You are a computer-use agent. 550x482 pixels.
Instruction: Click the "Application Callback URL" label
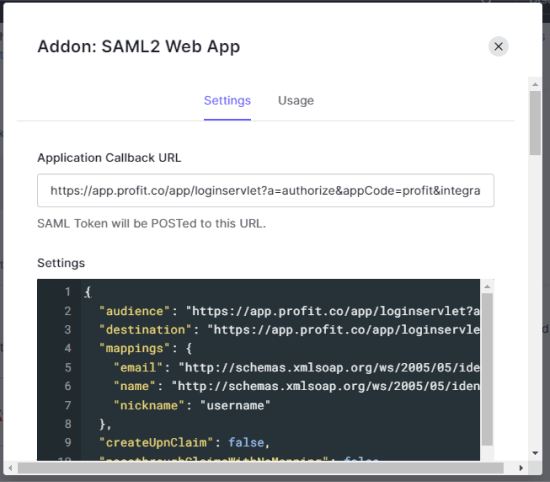coord(109,158)
